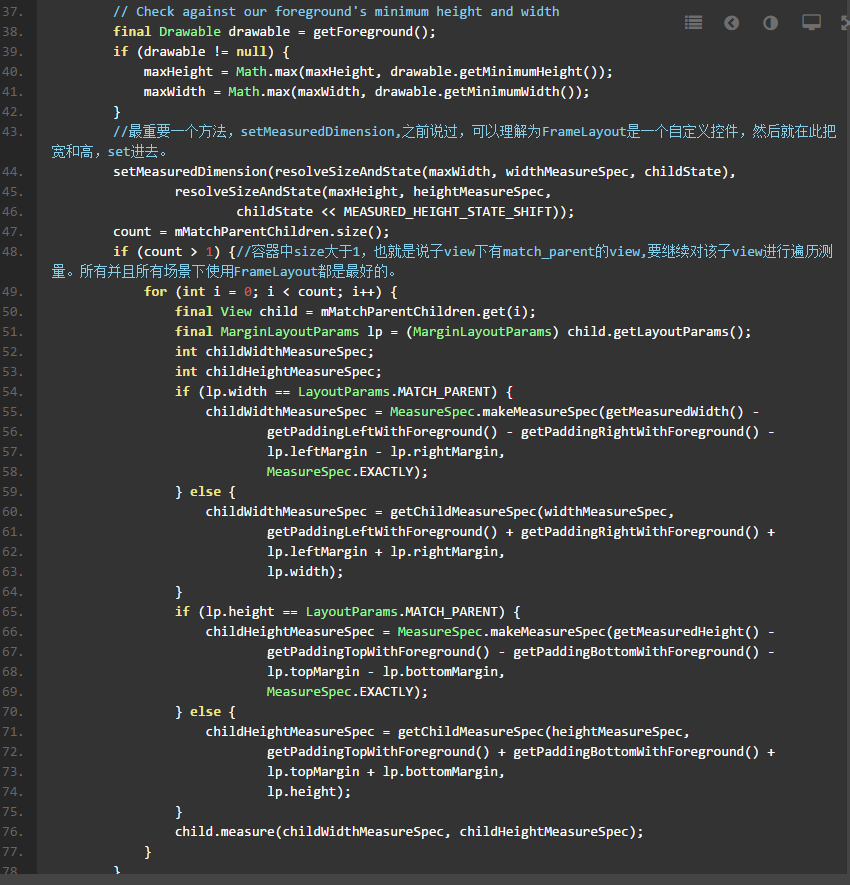Click the "Drawable" type on line 38
850x885 pixels.
190,32
